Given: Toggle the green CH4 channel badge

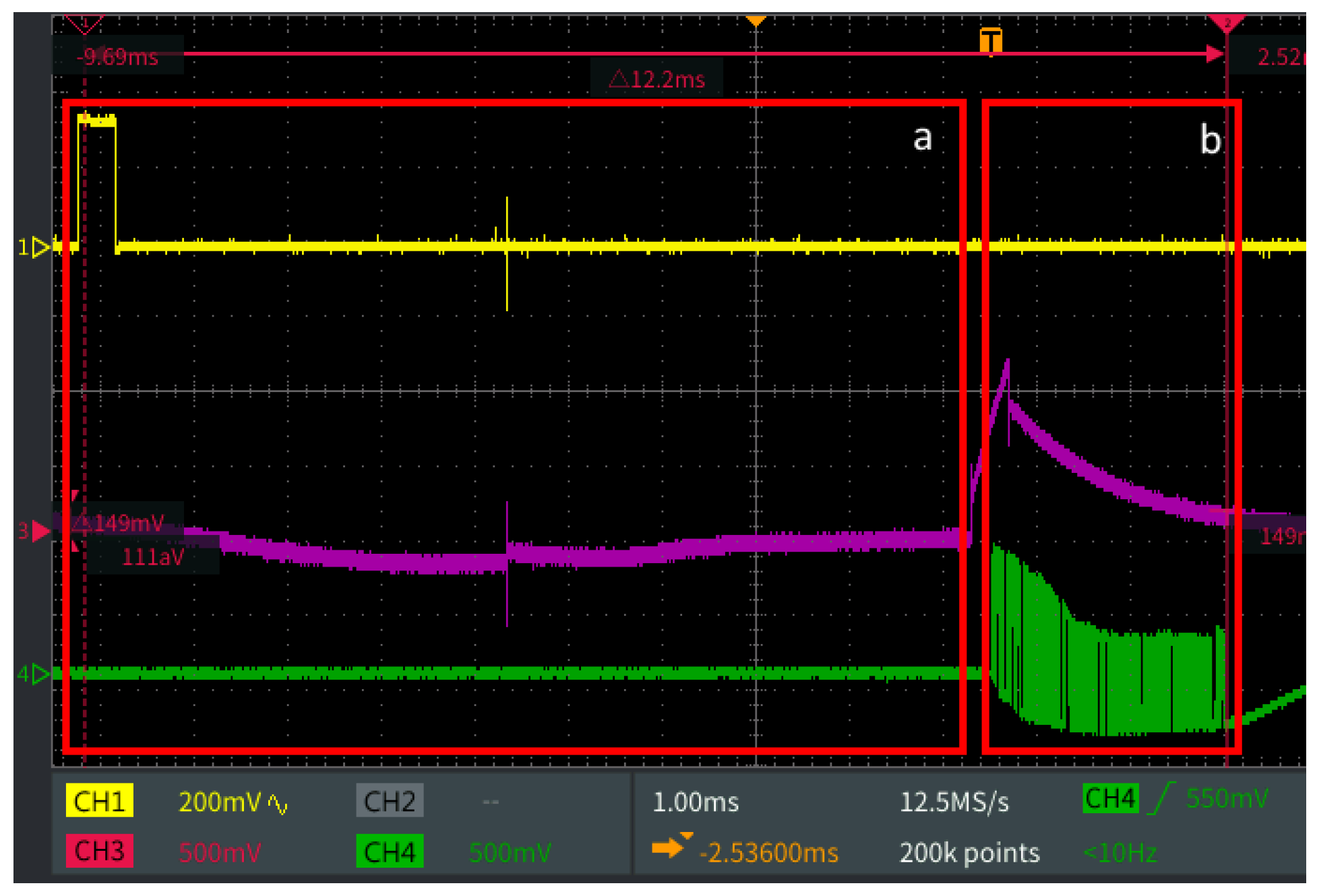Looking at the screenshot, I should click(390, 852).
